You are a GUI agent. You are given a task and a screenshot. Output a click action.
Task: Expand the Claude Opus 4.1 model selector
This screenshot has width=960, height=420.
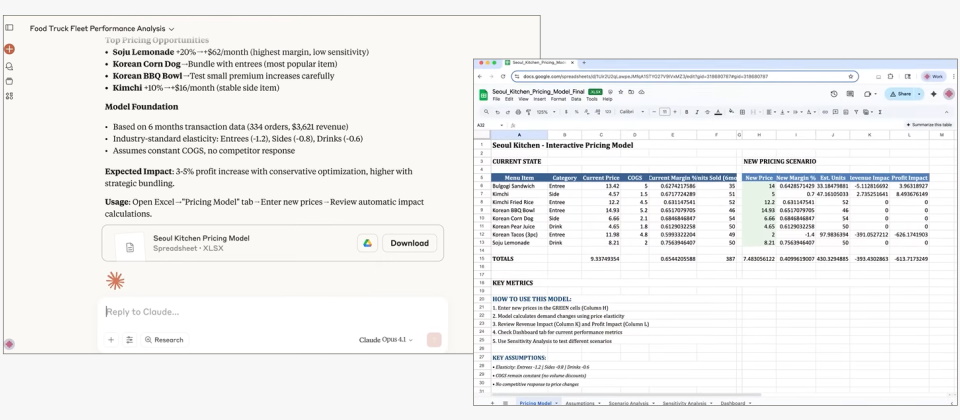tap(387, 340)
